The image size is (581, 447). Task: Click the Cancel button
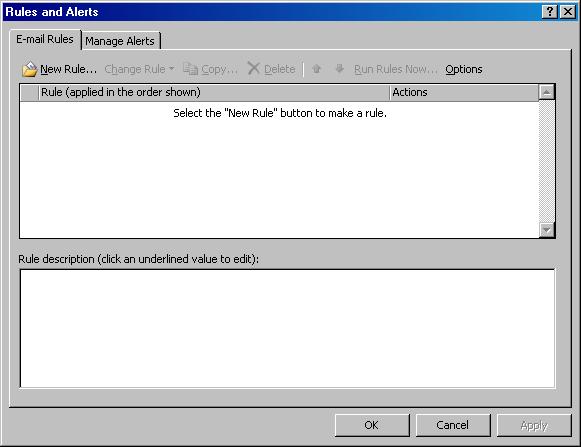pos(453,425)
